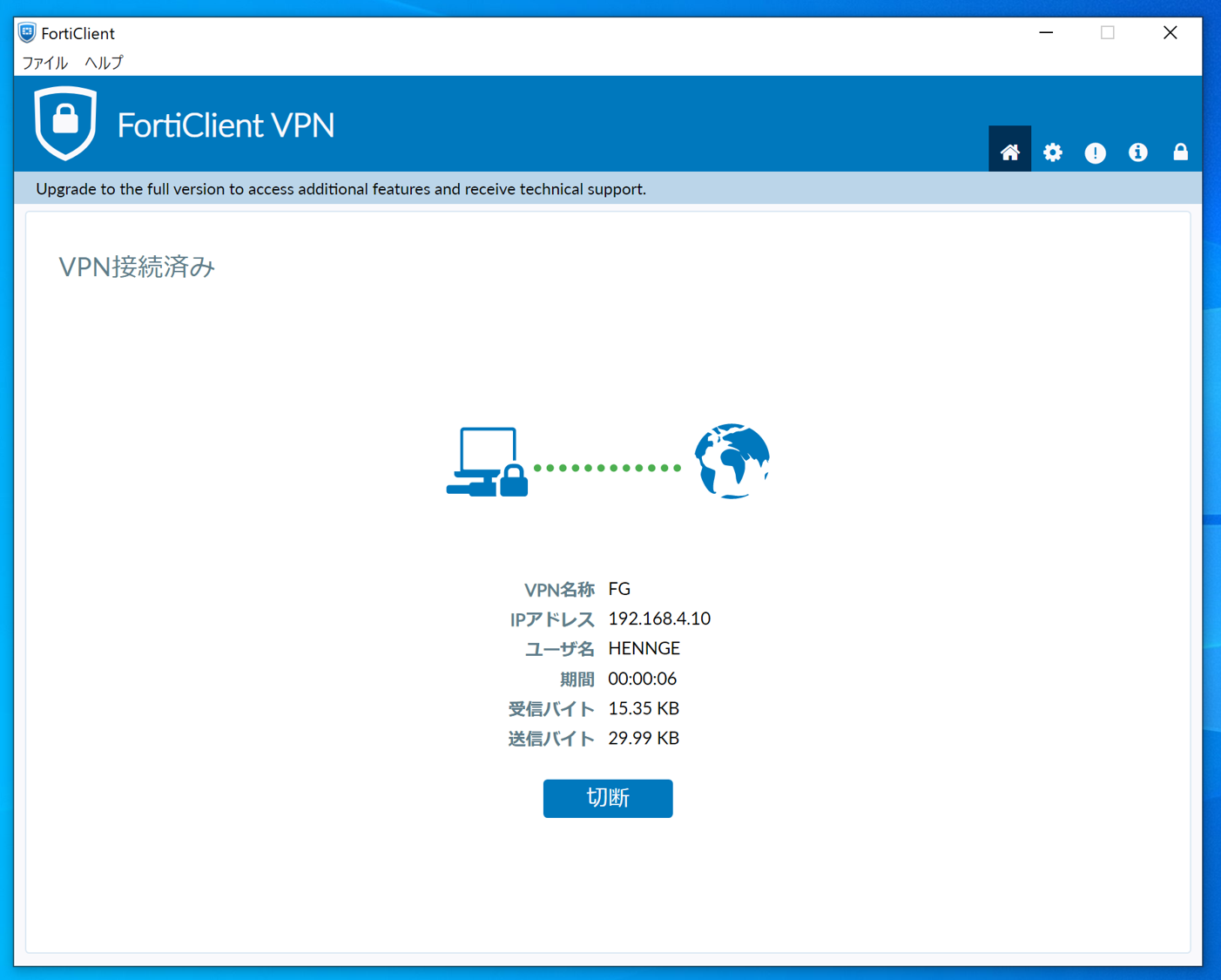Click the FortiClient shield logo
The width and height of the screenshot is (1221, 980).
(65, 123)
